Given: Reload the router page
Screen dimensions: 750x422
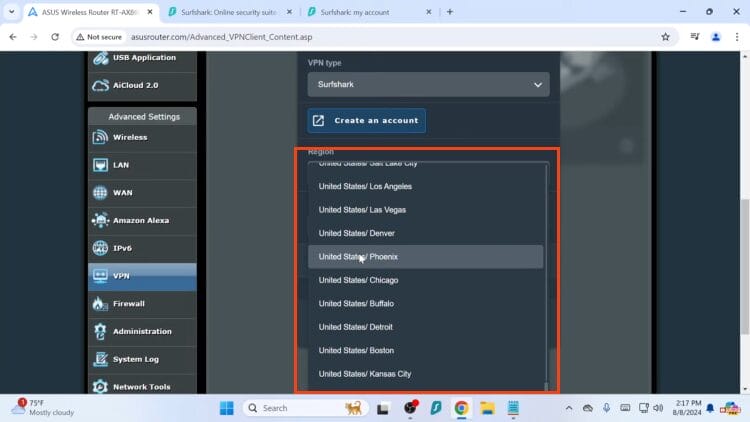Looking at the screenshot, I should (x=55, y=37).
